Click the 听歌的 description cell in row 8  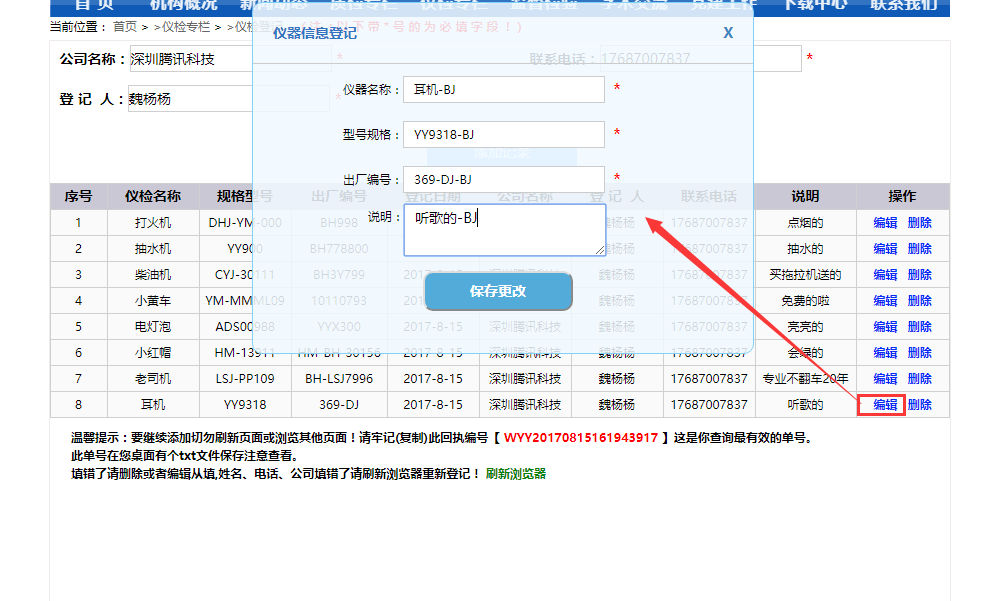pos(805,404)
